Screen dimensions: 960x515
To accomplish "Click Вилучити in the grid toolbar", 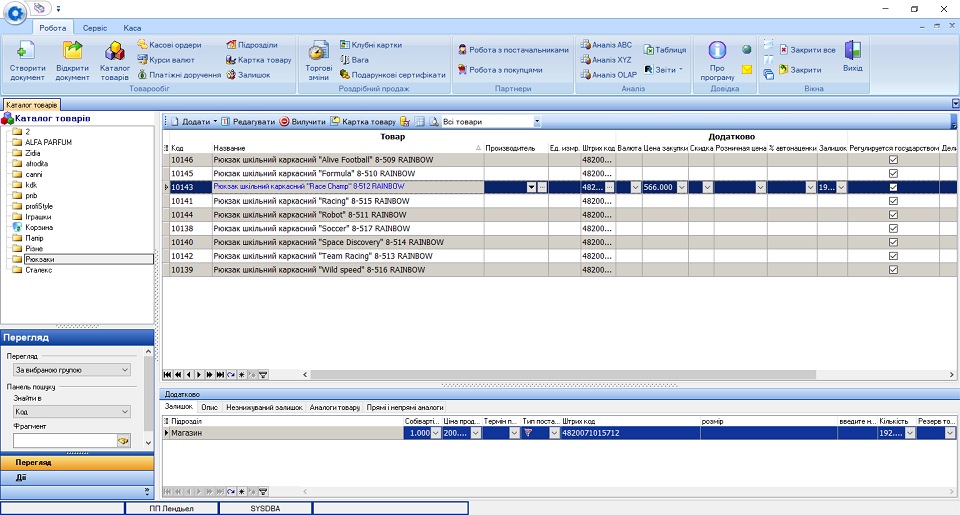I will (302, 122).
